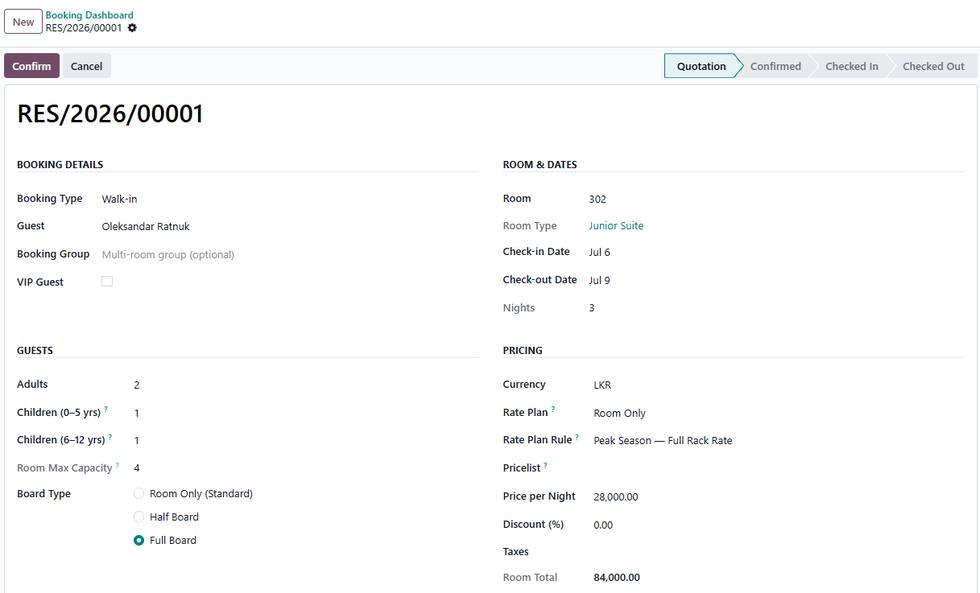Viewport: 980px width, 593px height.
Task: Select Full Board radio option
Action: [139, 541]
